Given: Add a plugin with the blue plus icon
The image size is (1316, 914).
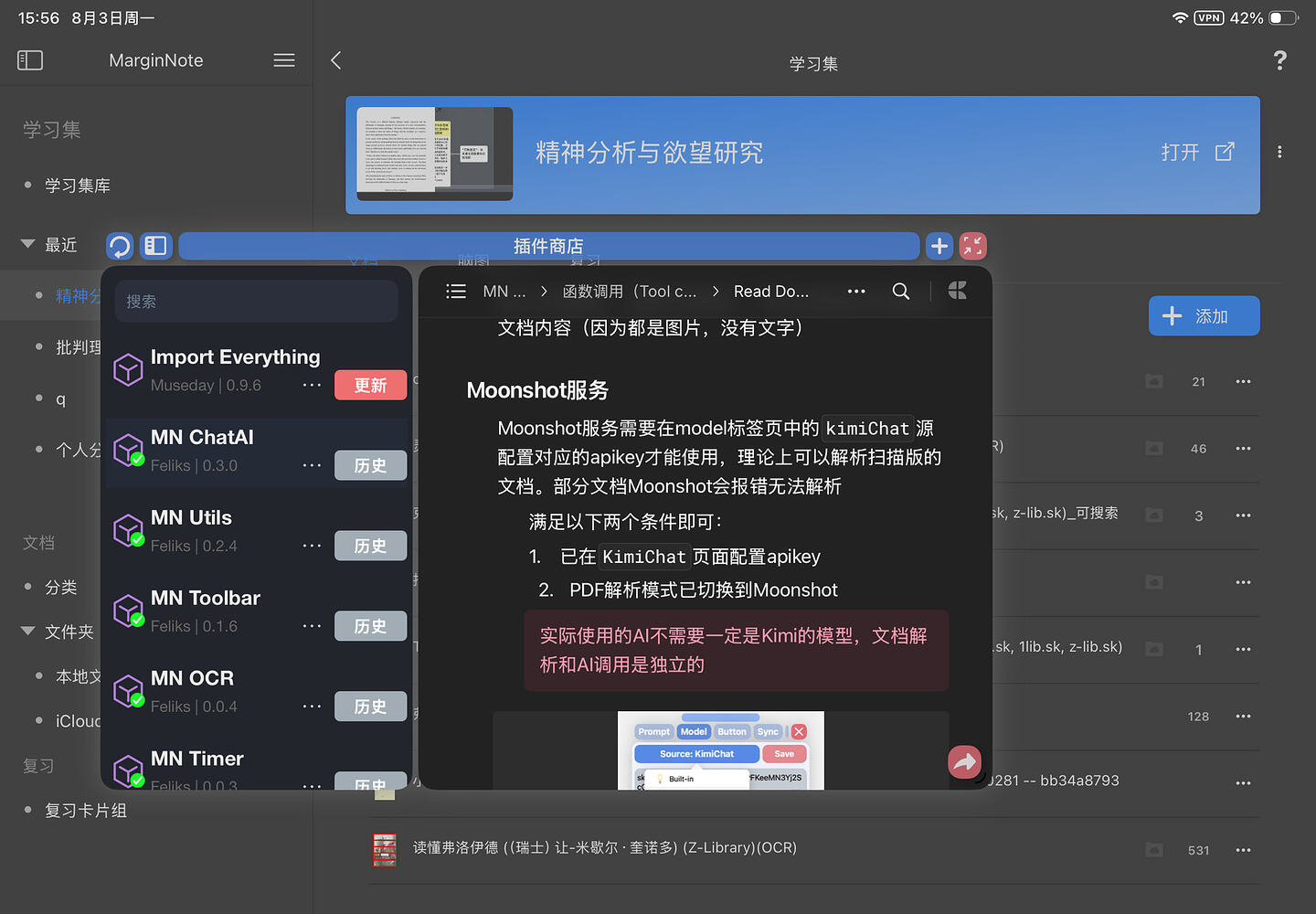Looking at the screenshot, I should point(939,246).
